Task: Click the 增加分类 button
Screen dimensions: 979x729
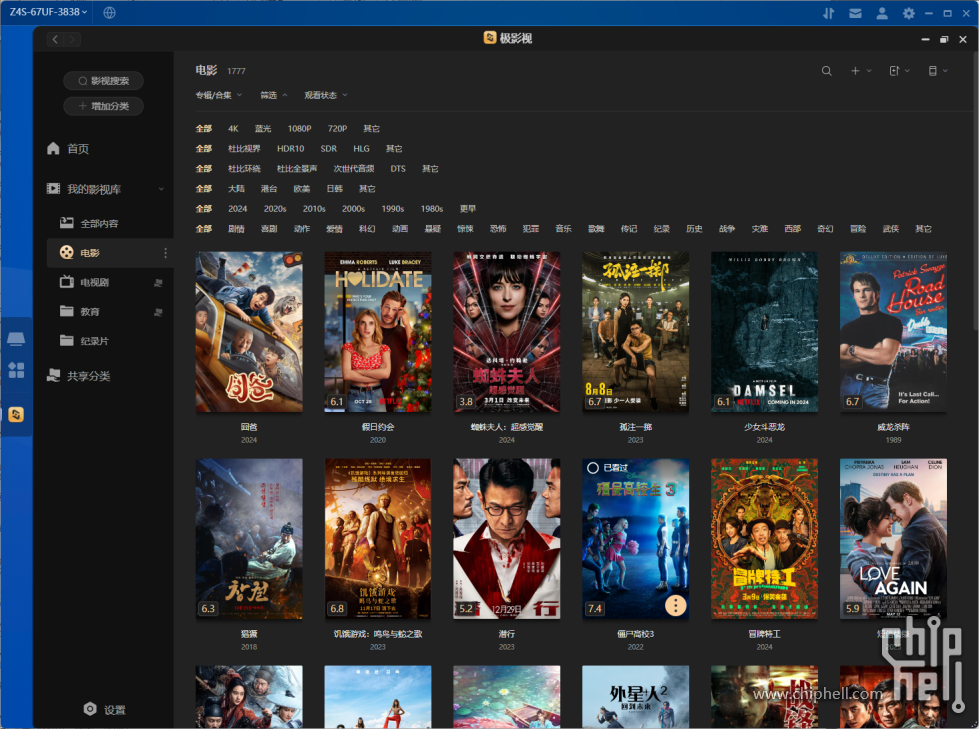Action: click(103, 106)
